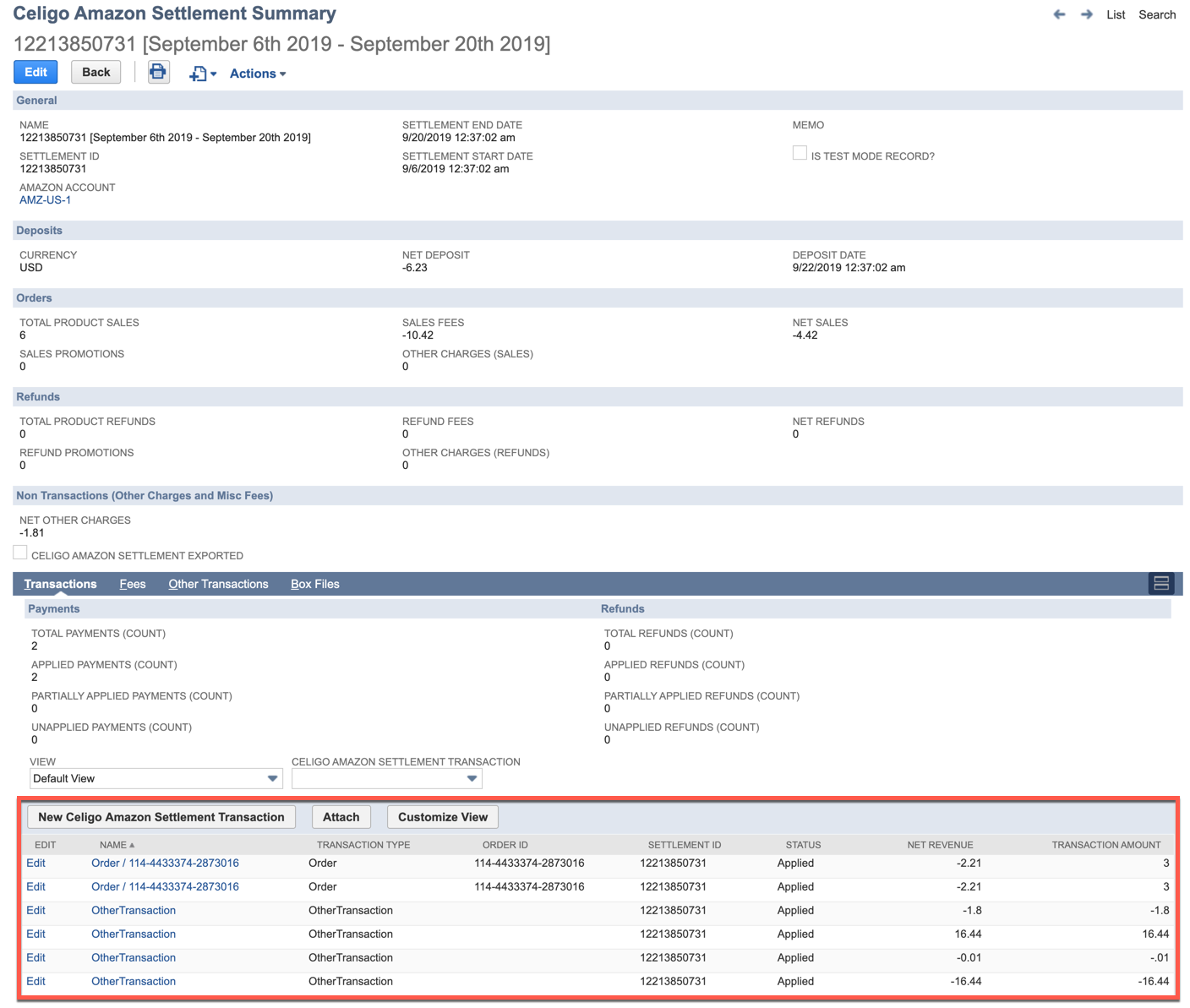Click the blue Edit button
Screen dimensions: 1190x1008
(35, 73)
